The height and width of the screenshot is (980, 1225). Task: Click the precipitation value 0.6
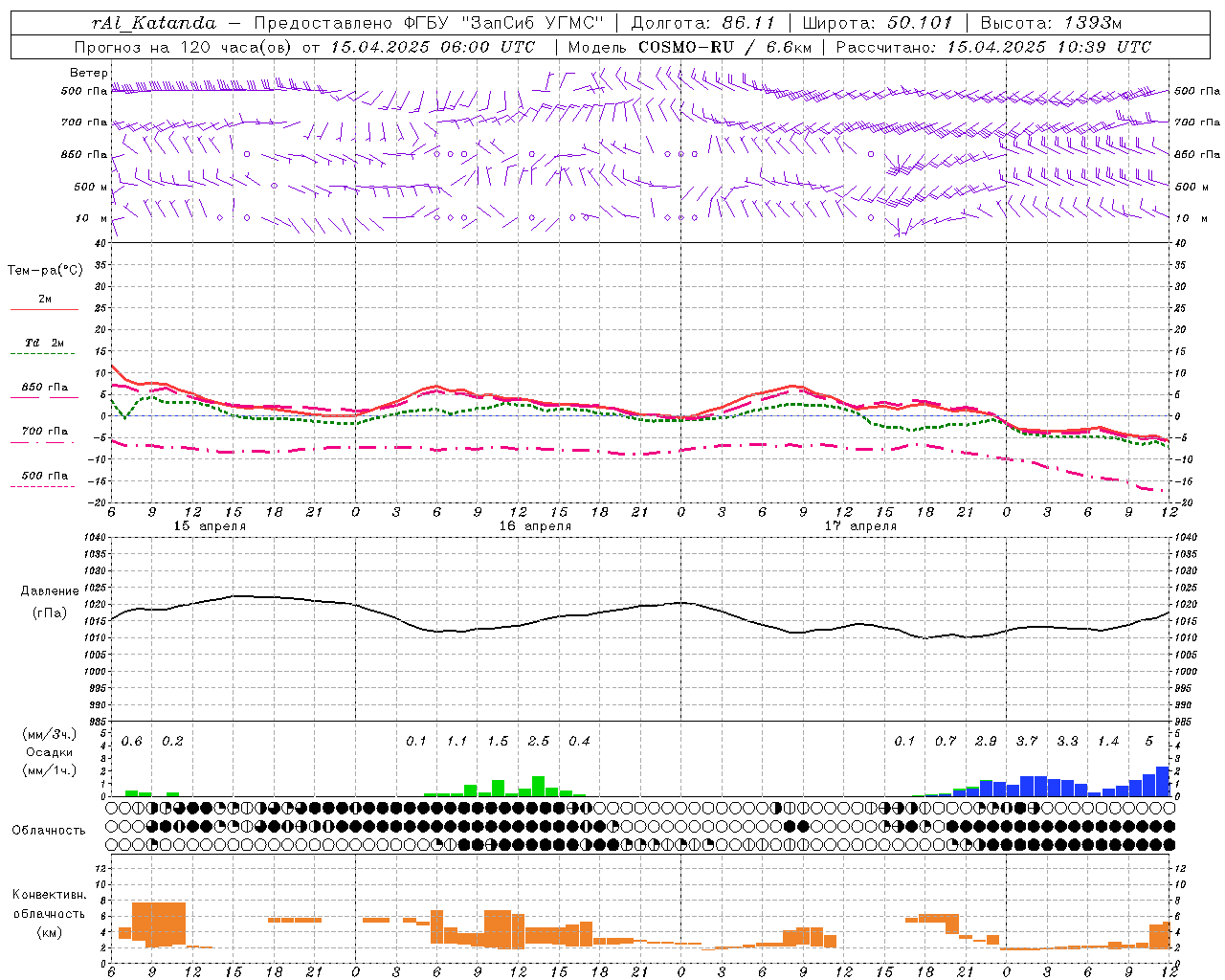pos(131,741)
